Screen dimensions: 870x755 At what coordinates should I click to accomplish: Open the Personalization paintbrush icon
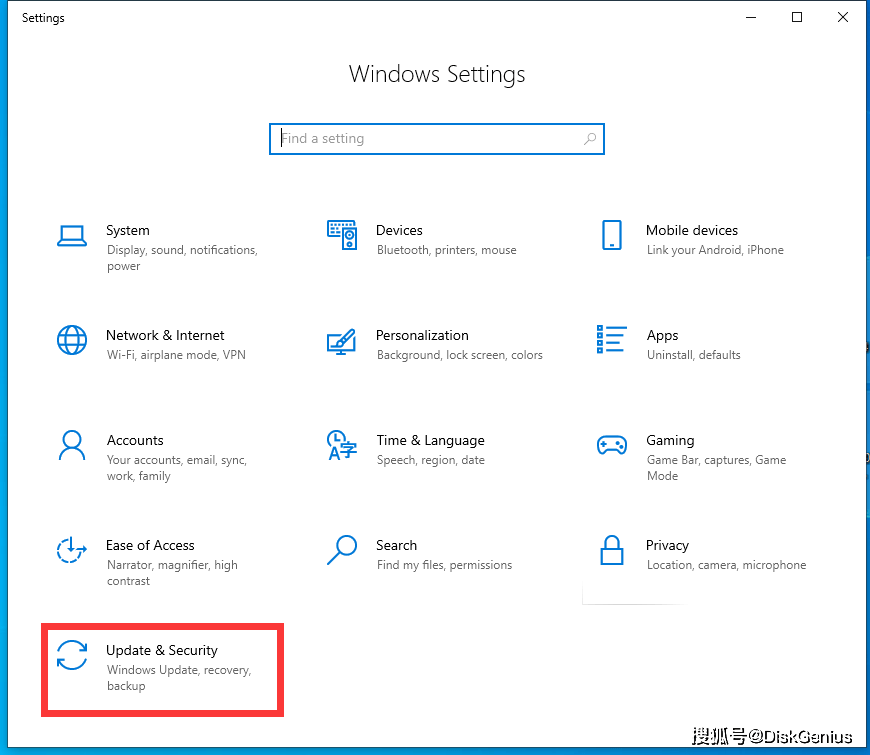pyautogui.click(x=341, y=341)
